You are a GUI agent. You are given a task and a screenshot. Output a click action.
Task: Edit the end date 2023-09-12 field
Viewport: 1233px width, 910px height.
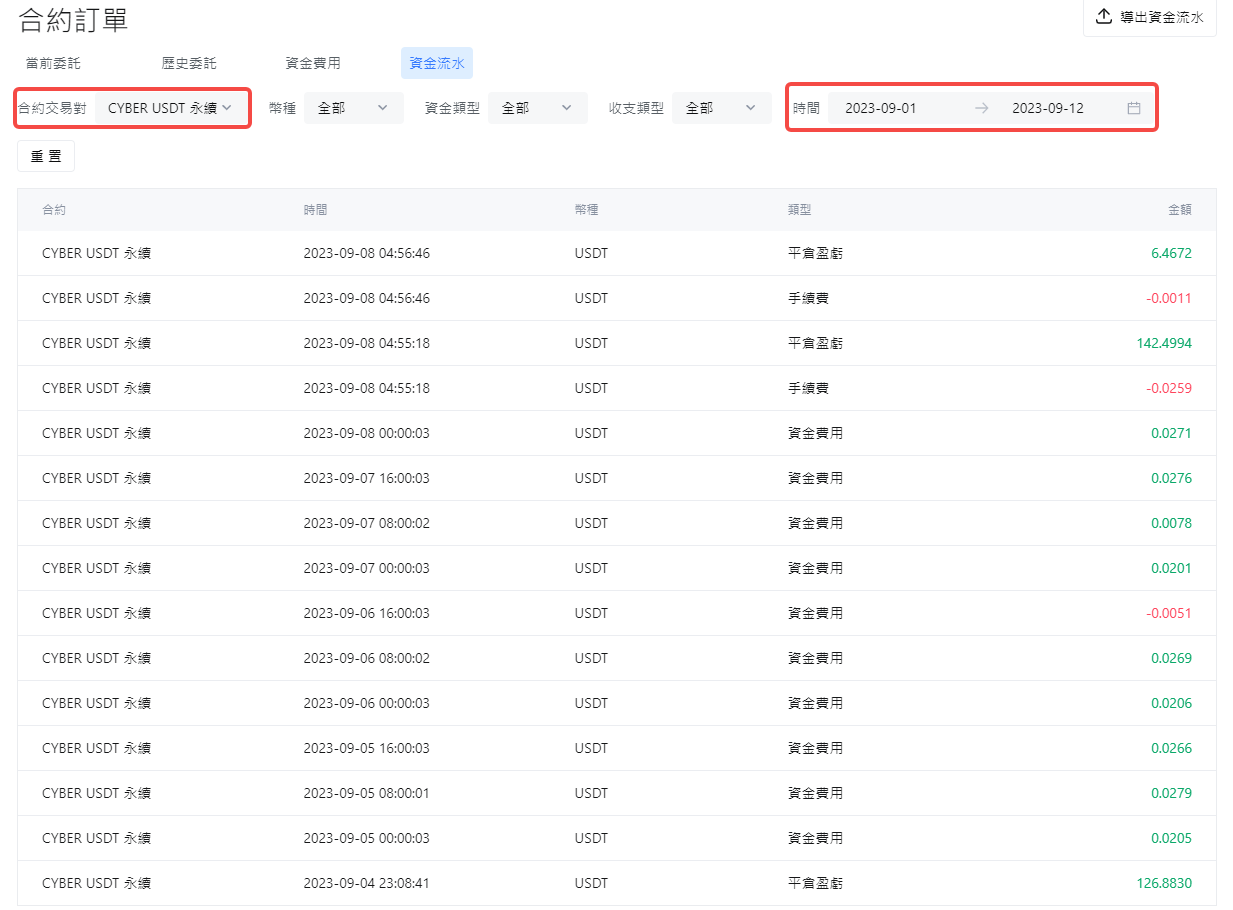pos(1047,108)
